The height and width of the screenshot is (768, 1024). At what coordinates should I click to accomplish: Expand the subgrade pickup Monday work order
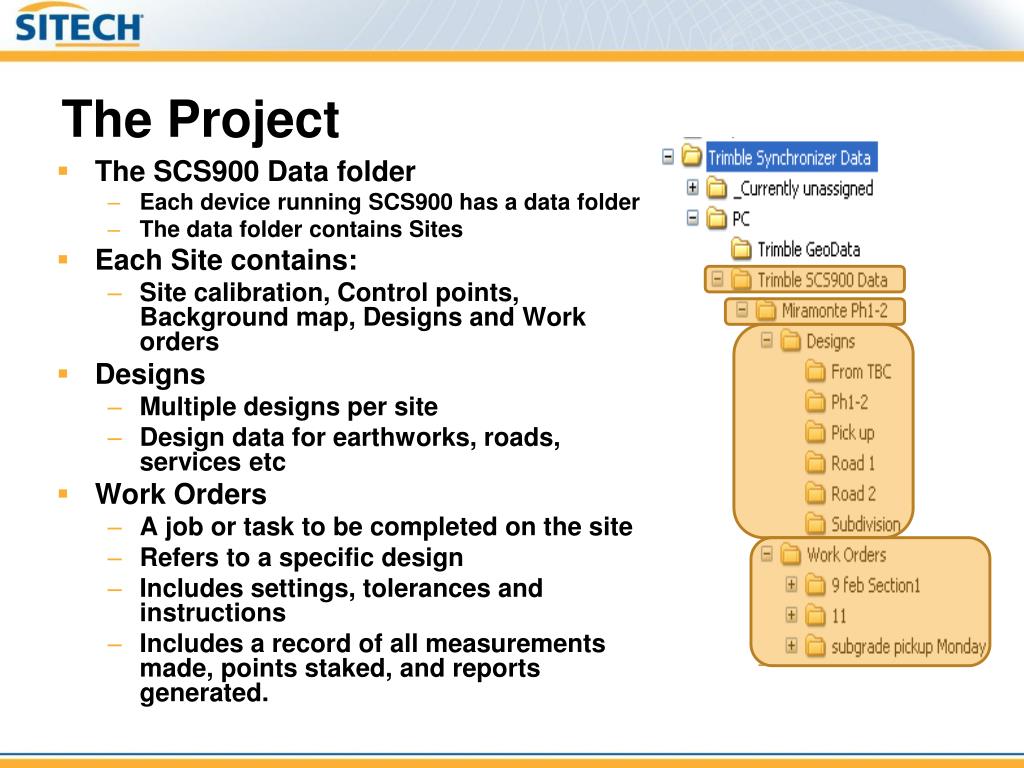[791, 647]
